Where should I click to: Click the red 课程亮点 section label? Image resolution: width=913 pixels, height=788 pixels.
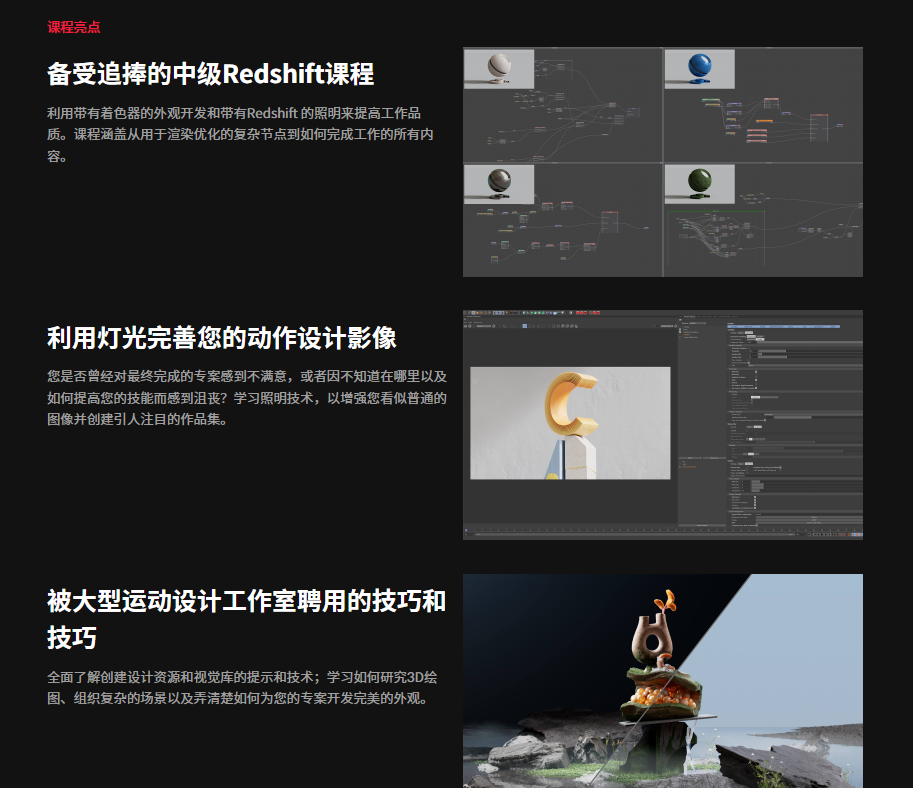pos(73,27)
